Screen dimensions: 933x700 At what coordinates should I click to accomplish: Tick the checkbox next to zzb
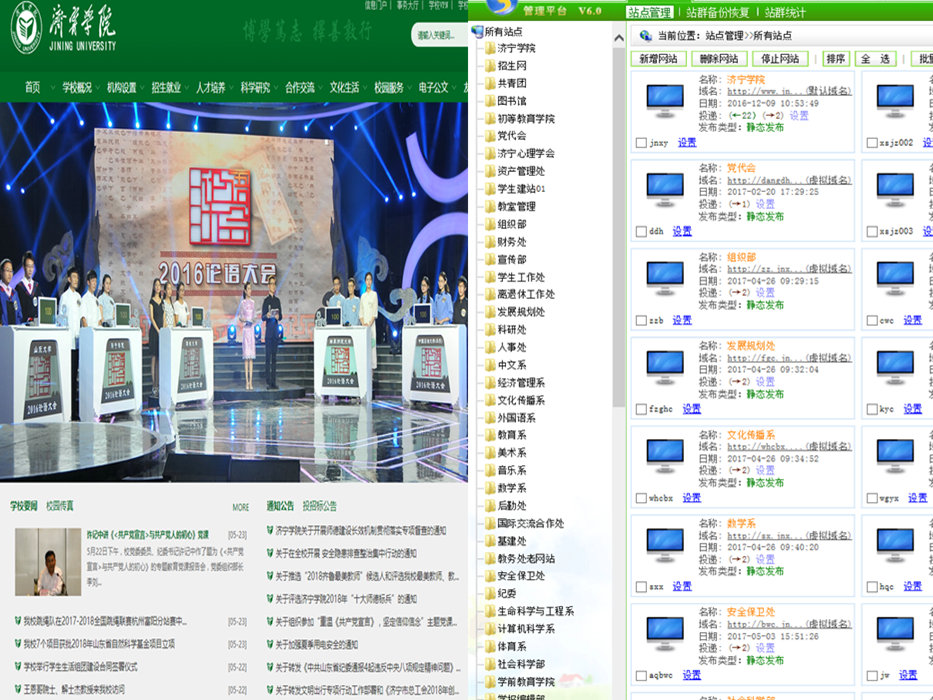(641, 321)
